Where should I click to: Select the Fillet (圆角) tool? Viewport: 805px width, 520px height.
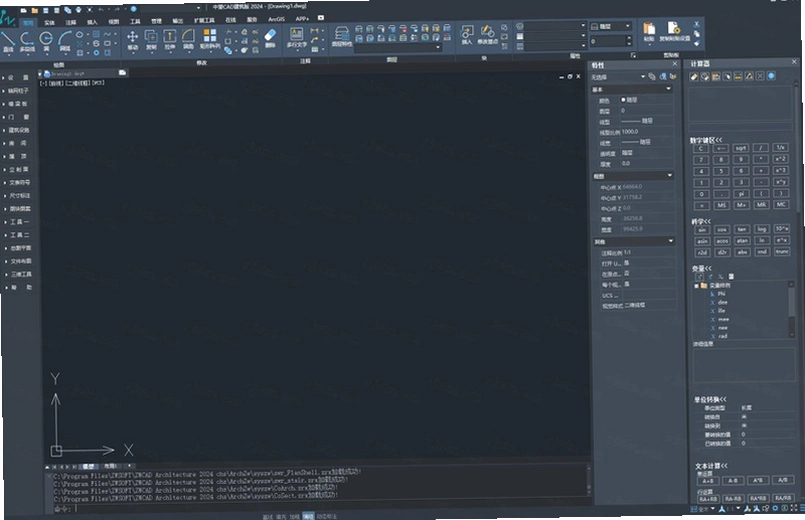click(x=188, y=40)
